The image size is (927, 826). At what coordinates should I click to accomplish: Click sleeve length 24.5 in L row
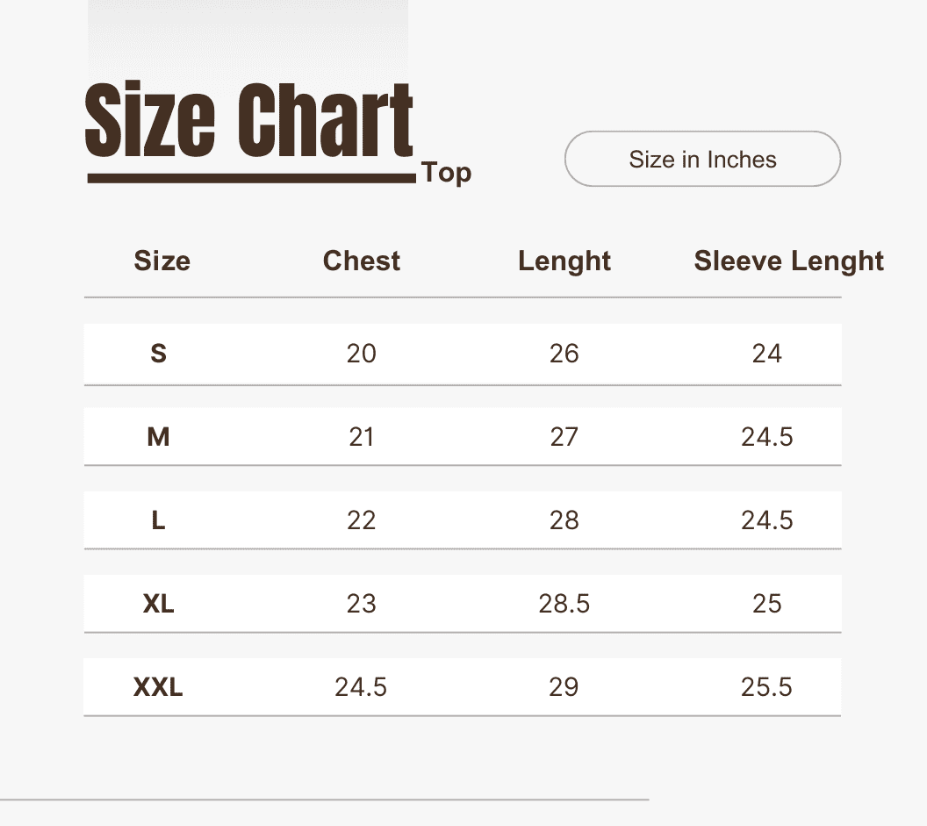coord(767,520)
